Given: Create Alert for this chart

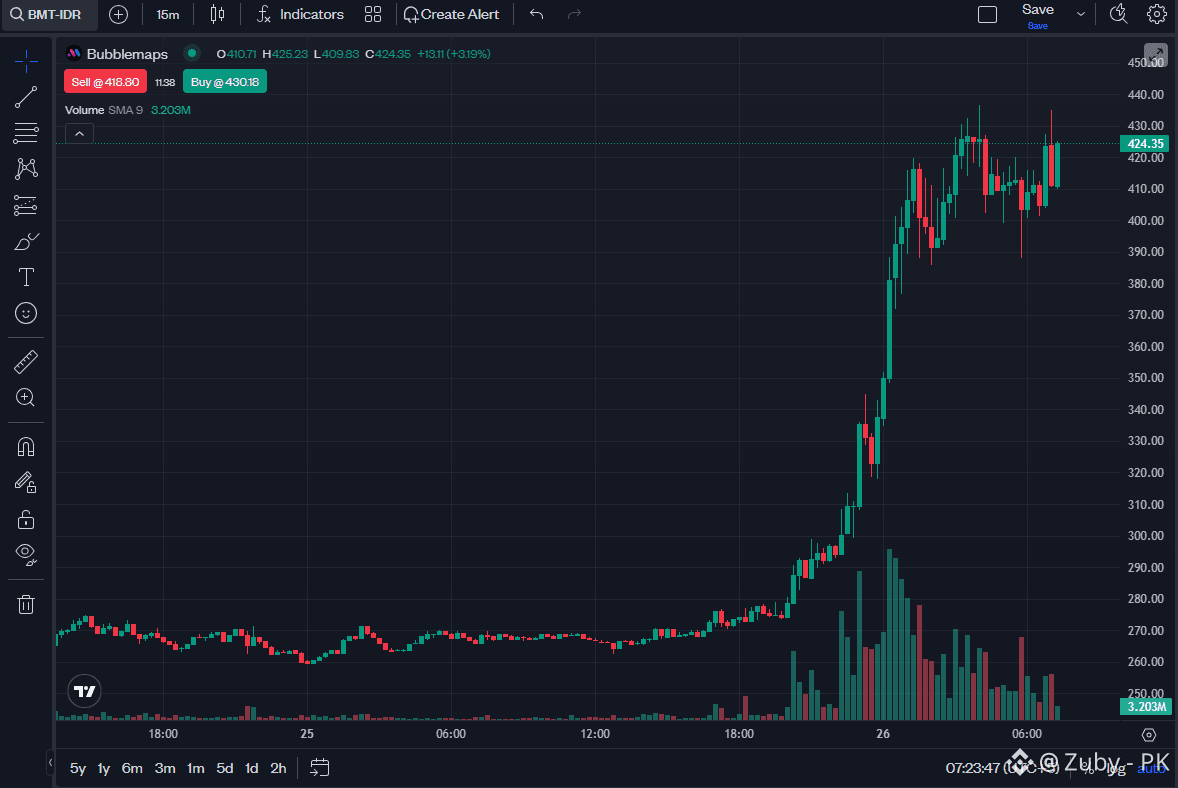Looking at the screenshot, I should [x=452, y=14].
